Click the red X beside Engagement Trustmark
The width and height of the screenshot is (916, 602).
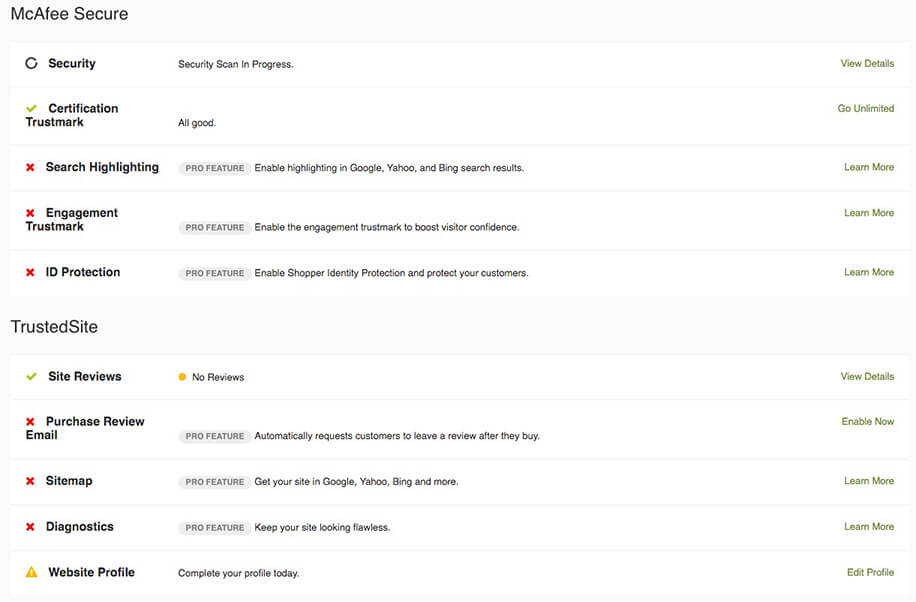(30, 213)
